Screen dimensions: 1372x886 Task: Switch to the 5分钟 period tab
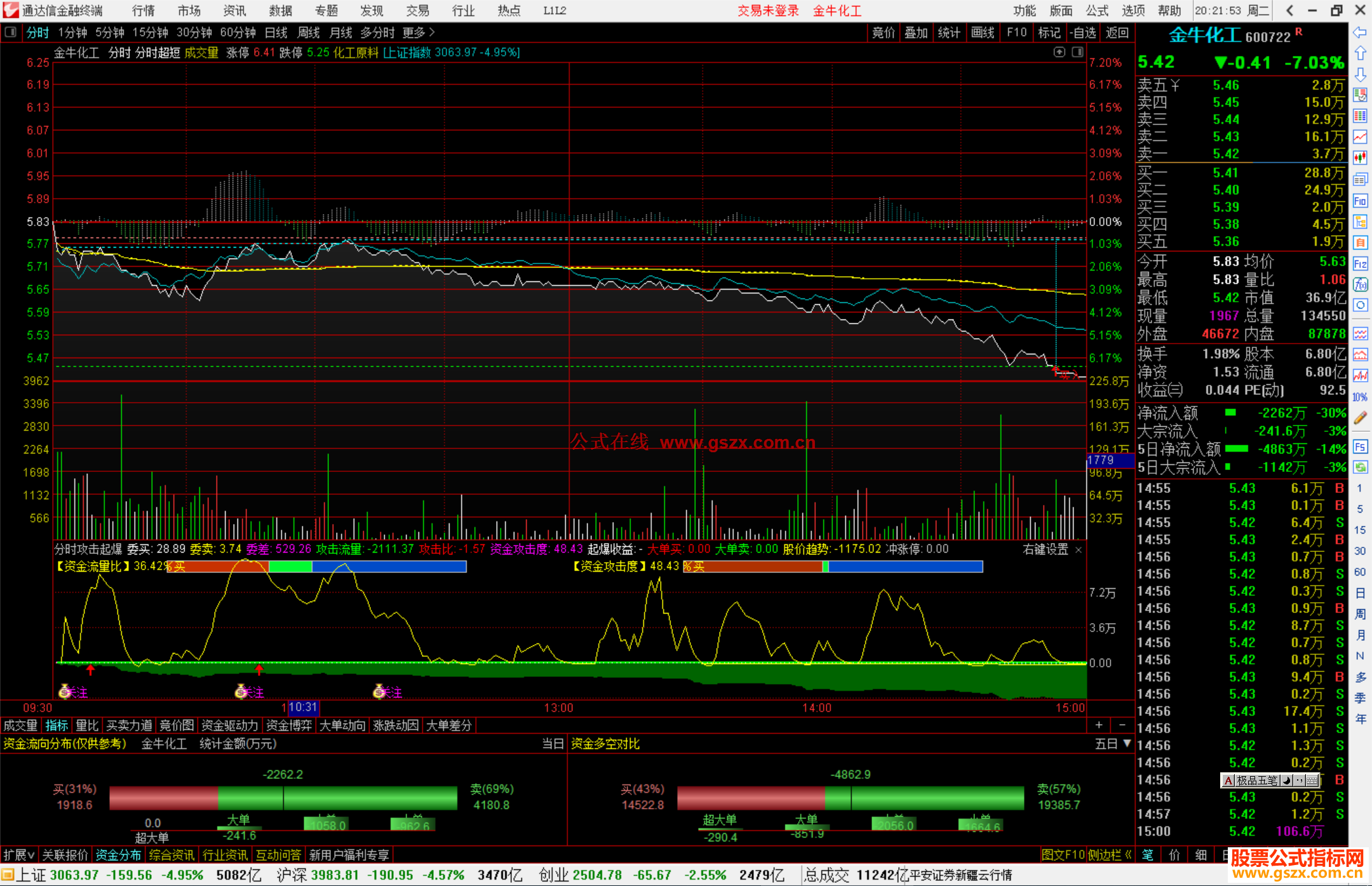click(110, 32)
